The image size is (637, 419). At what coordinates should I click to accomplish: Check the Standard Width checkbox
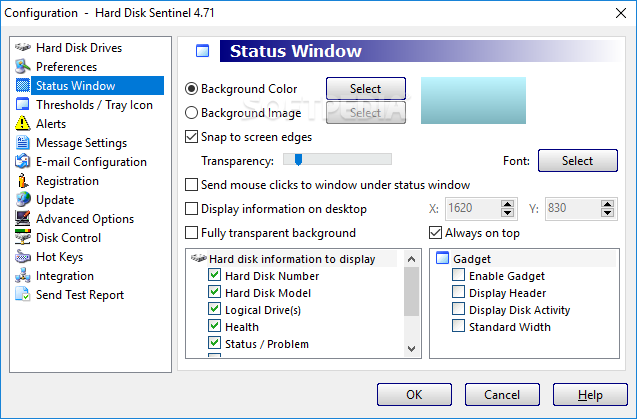459,326
